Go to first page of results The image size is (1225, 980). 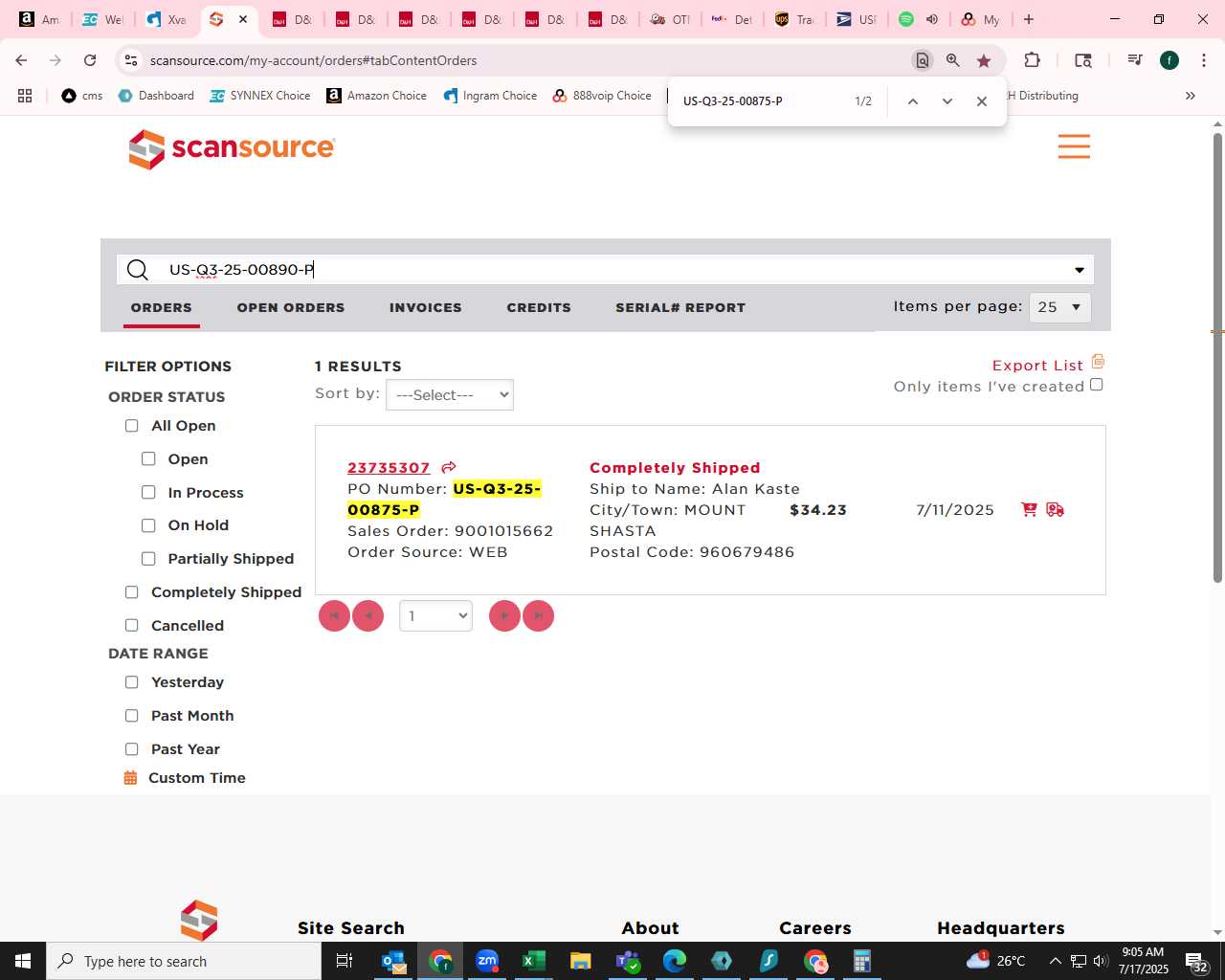click(x=334, y=615)
